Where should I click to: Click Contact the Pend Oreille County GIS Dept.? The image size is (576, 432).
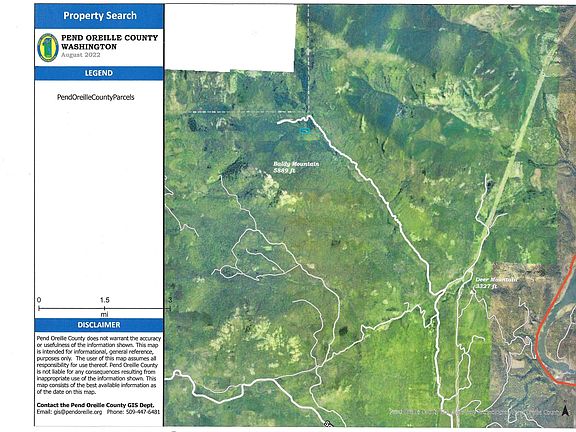click(x=96, y=405)
